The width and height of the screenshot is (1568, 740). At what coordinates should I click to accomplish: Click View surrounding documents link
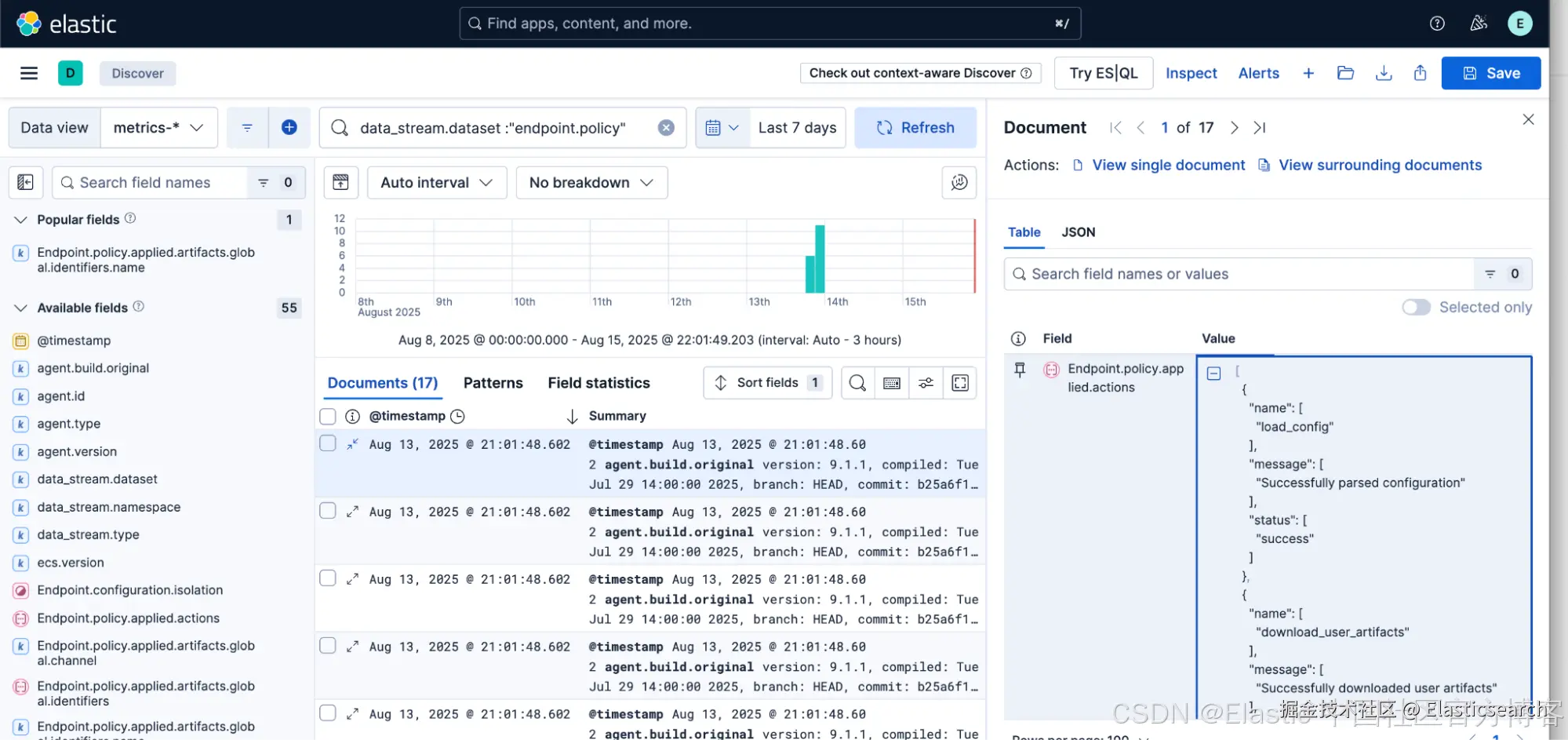tap(1370, 165)
